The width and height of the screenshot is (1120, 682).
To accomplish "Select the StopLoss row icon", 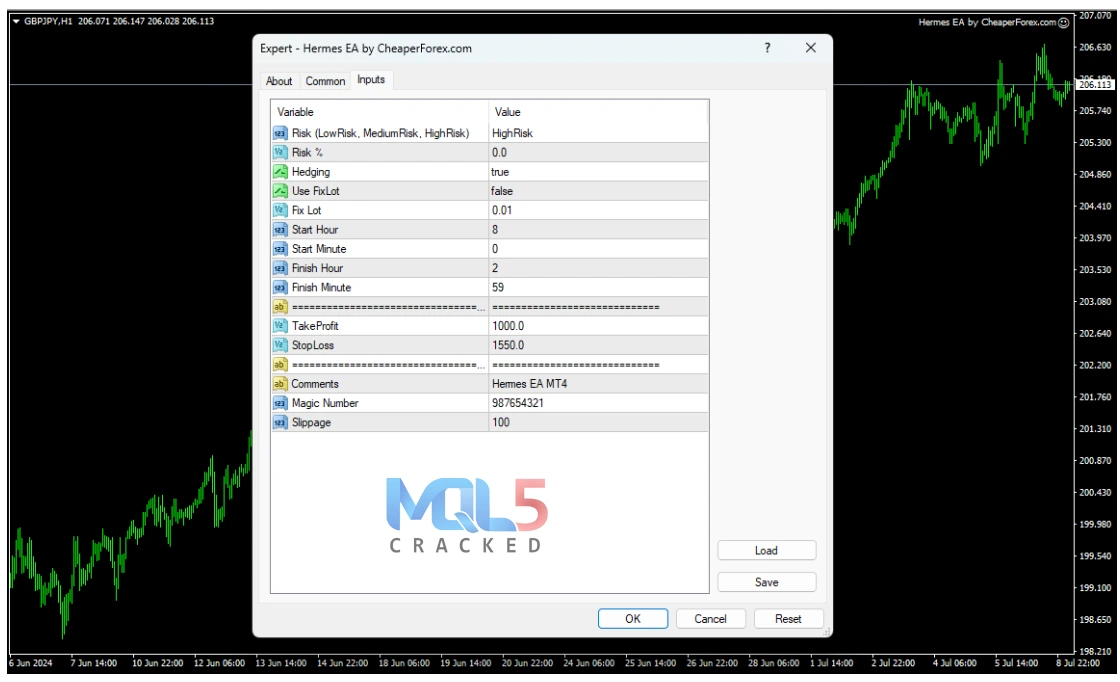I will point(280,346).
